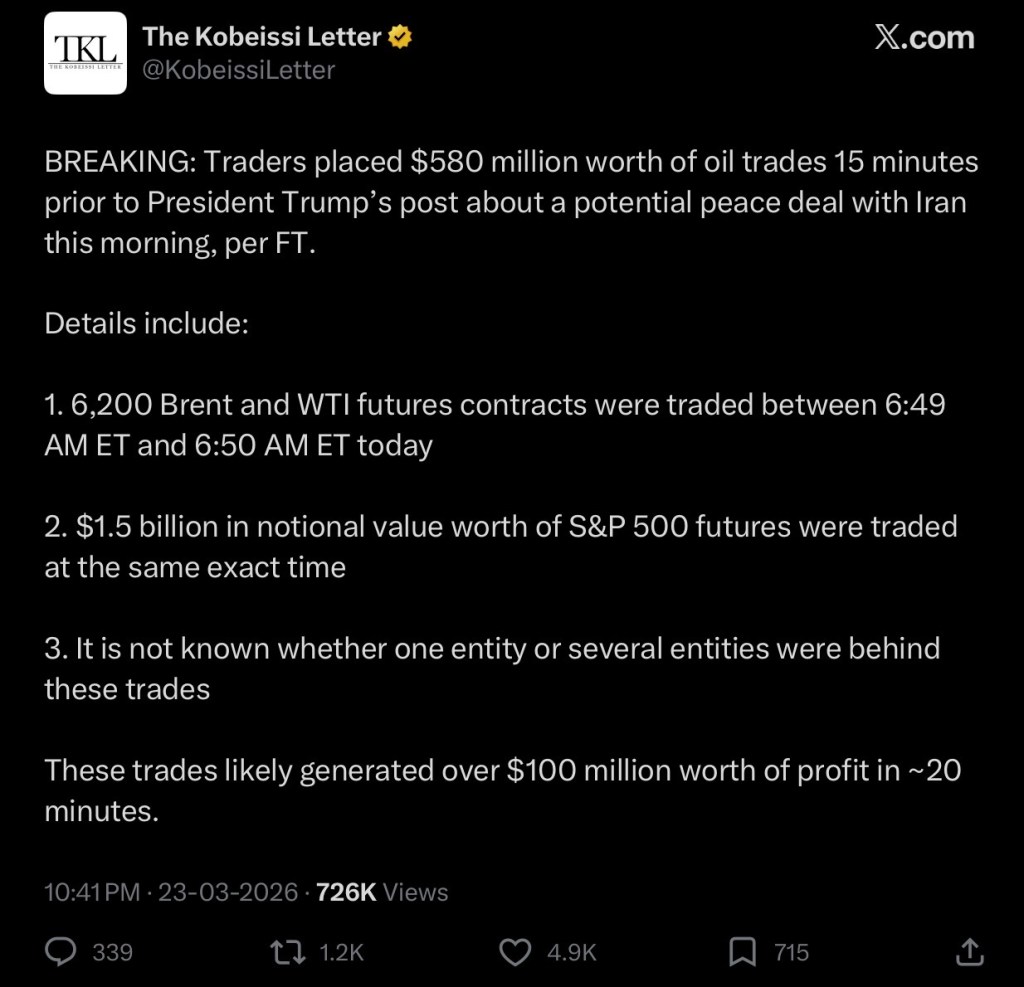Click the 6,200 Brent and WTI futures paragraph
Image resolution: width=1024 pixels, height=987 pixels.
tap(495, 425)
